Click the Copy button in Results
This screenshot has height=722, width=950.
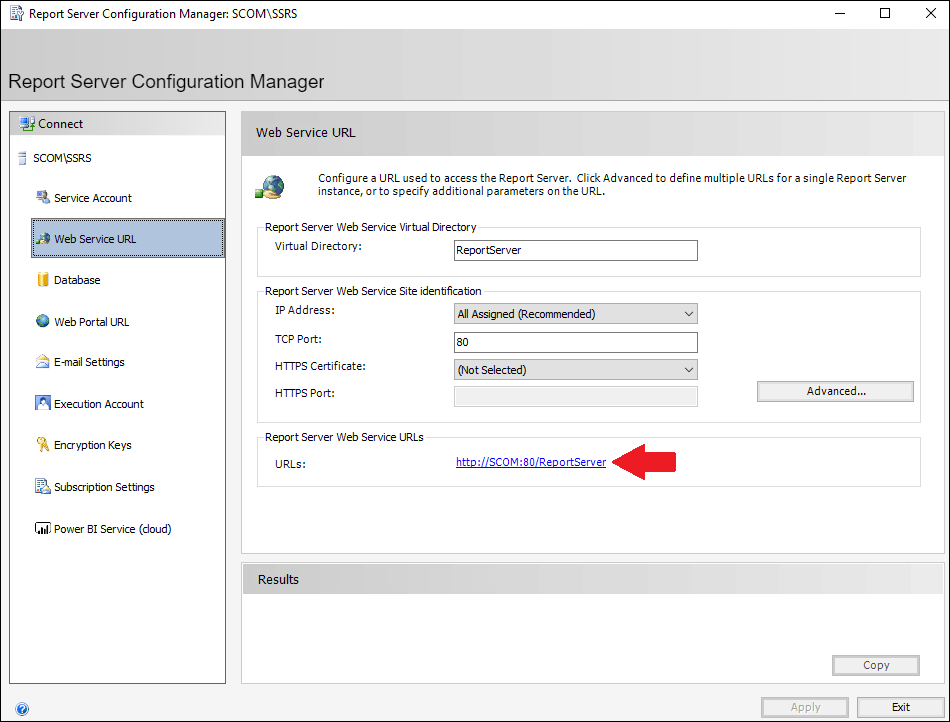pyautogui.click(x=875, y=665)
